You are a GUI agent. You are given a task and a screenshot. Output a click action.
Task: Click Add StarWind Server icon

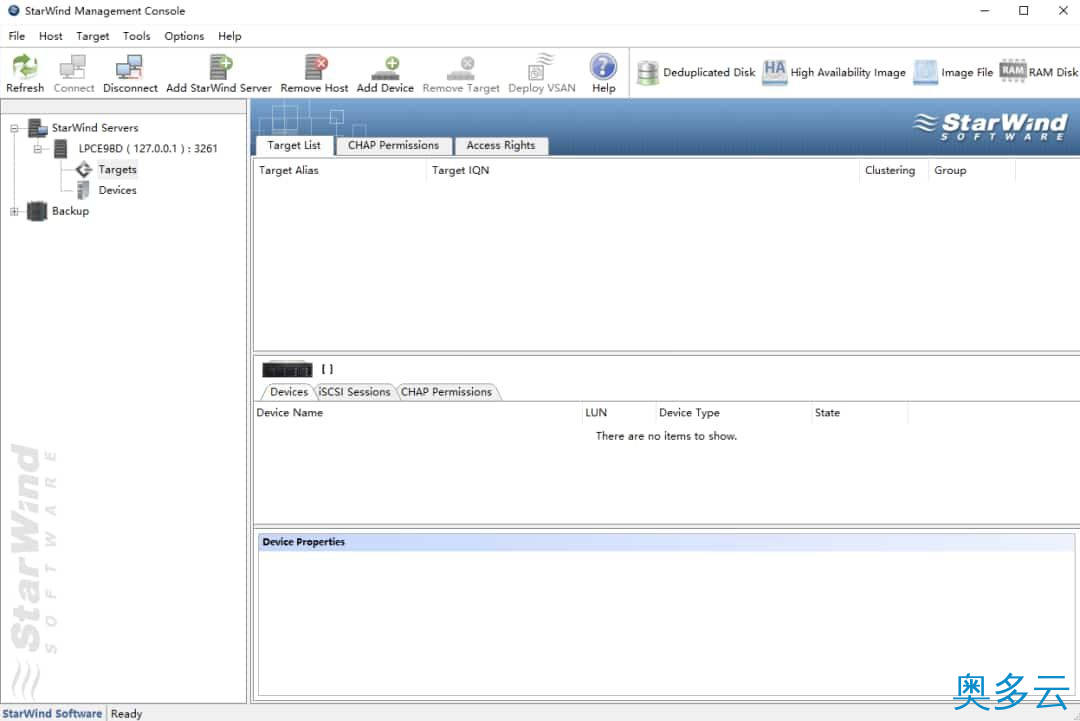[220, 67]
